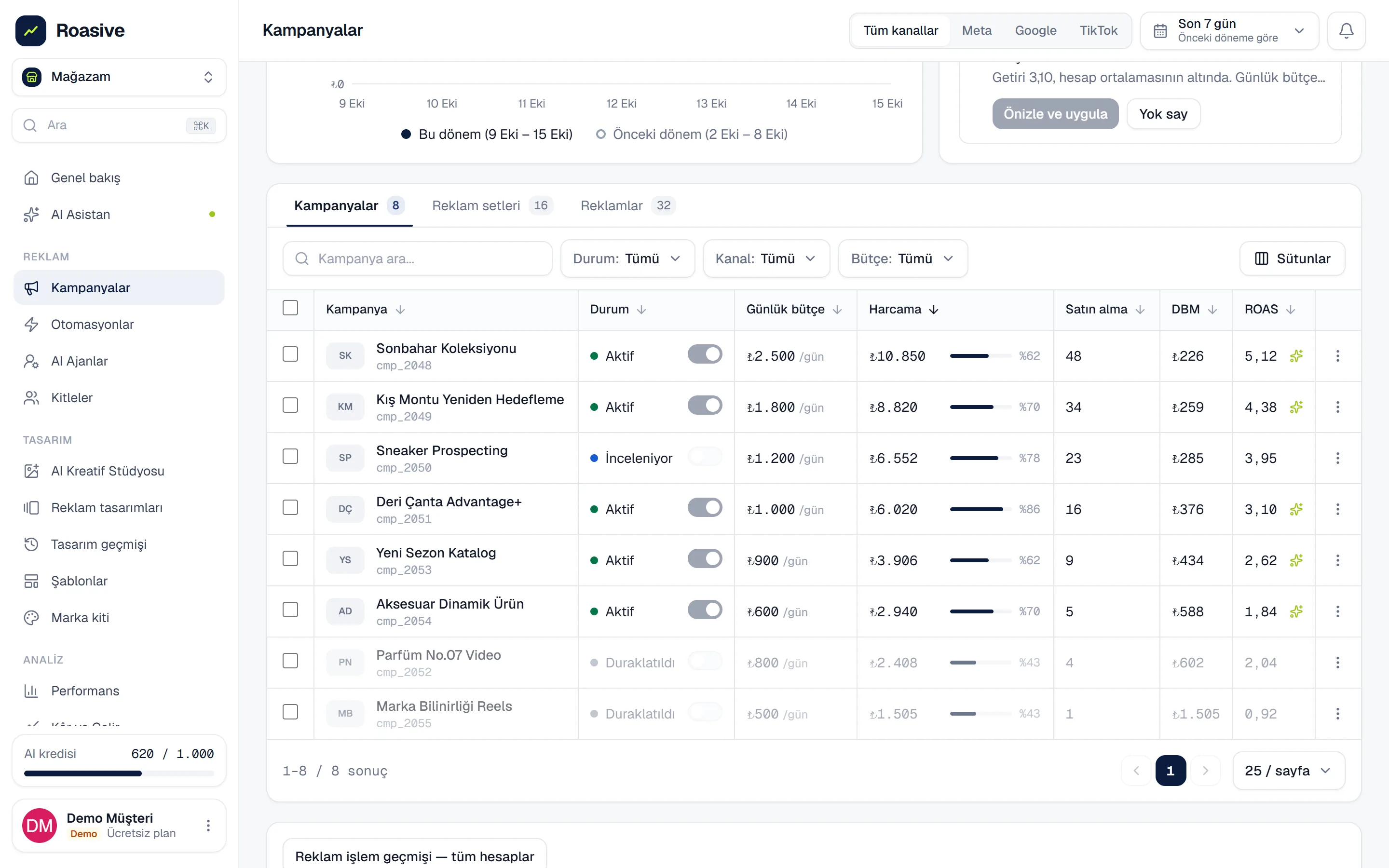Enable Parfüm No.07 Video toggle
This screenshot has width=1389, height=868.
click(x=705, y=661)
